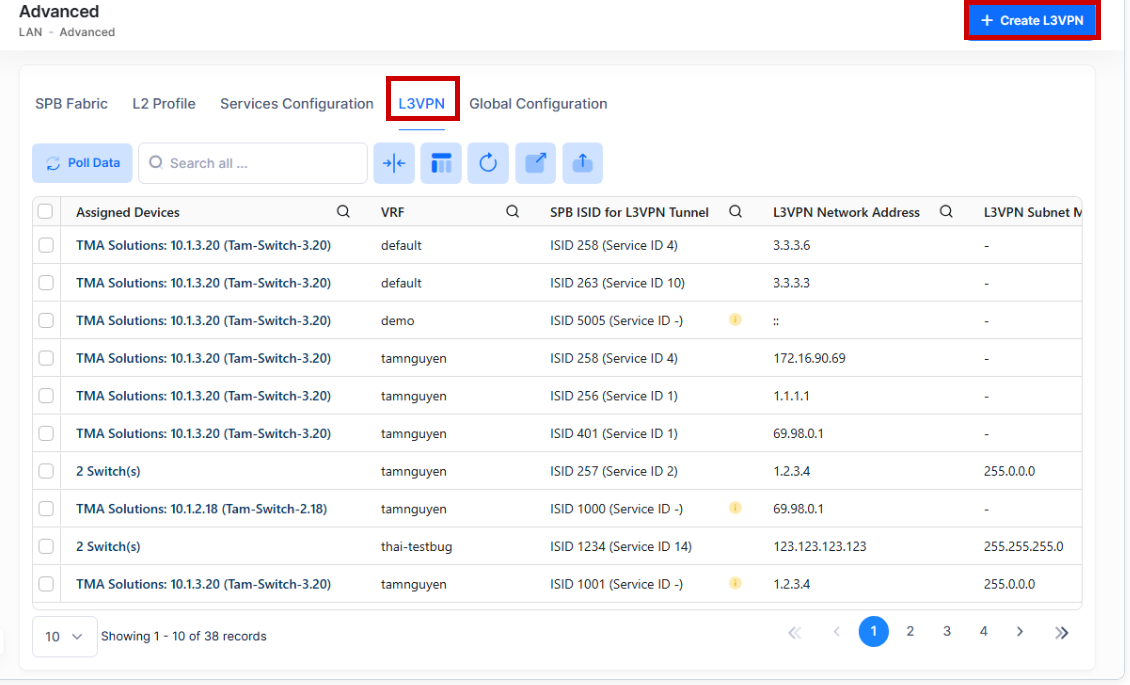This screenshot has height=685, width=1130.
Task: Open Tam-Switch-3.20 device link in the ISID 263 row
Action: pyautogui.click(x=203, y=283)
